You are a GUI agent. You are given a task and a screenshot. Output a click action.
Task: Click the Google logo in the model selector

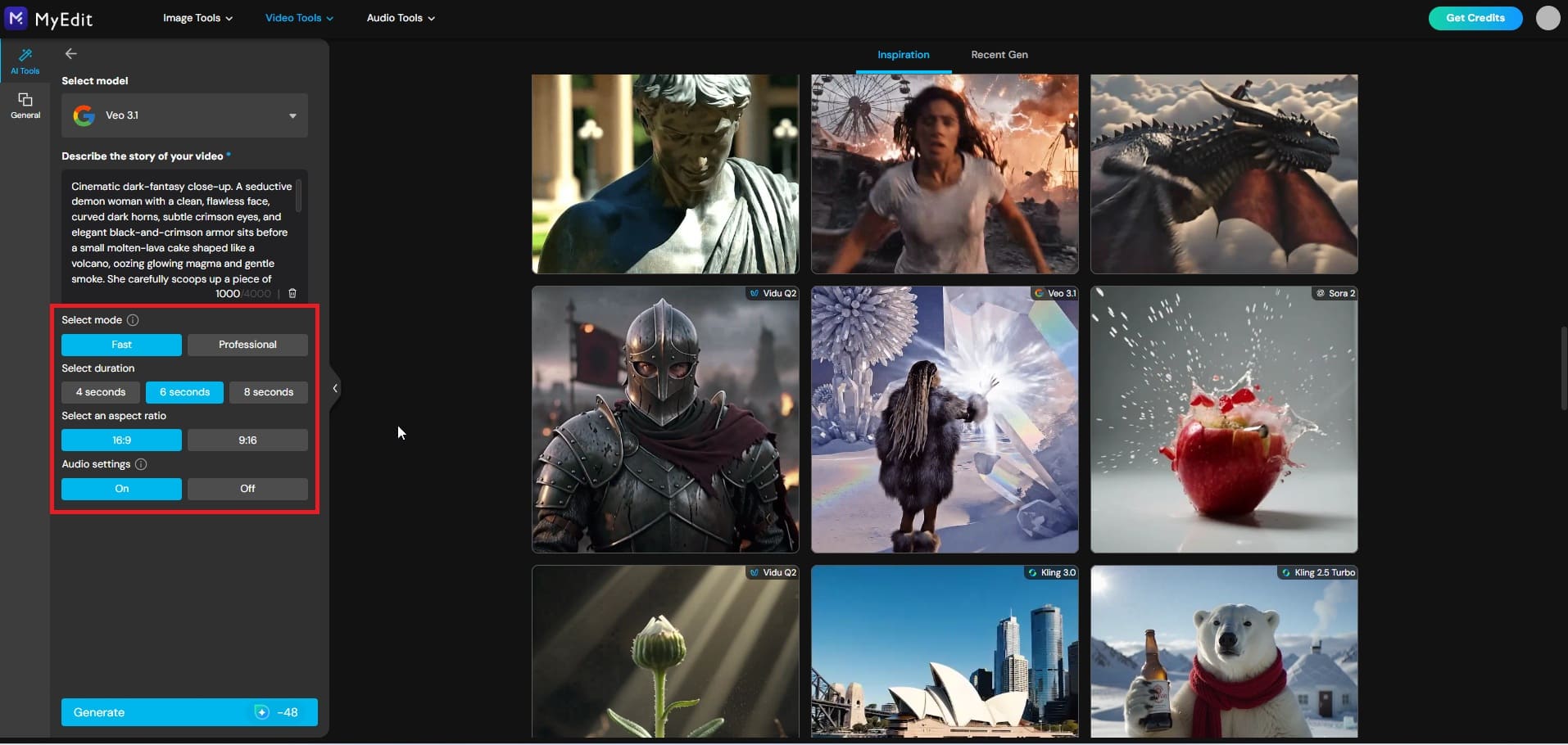(84, 115)
